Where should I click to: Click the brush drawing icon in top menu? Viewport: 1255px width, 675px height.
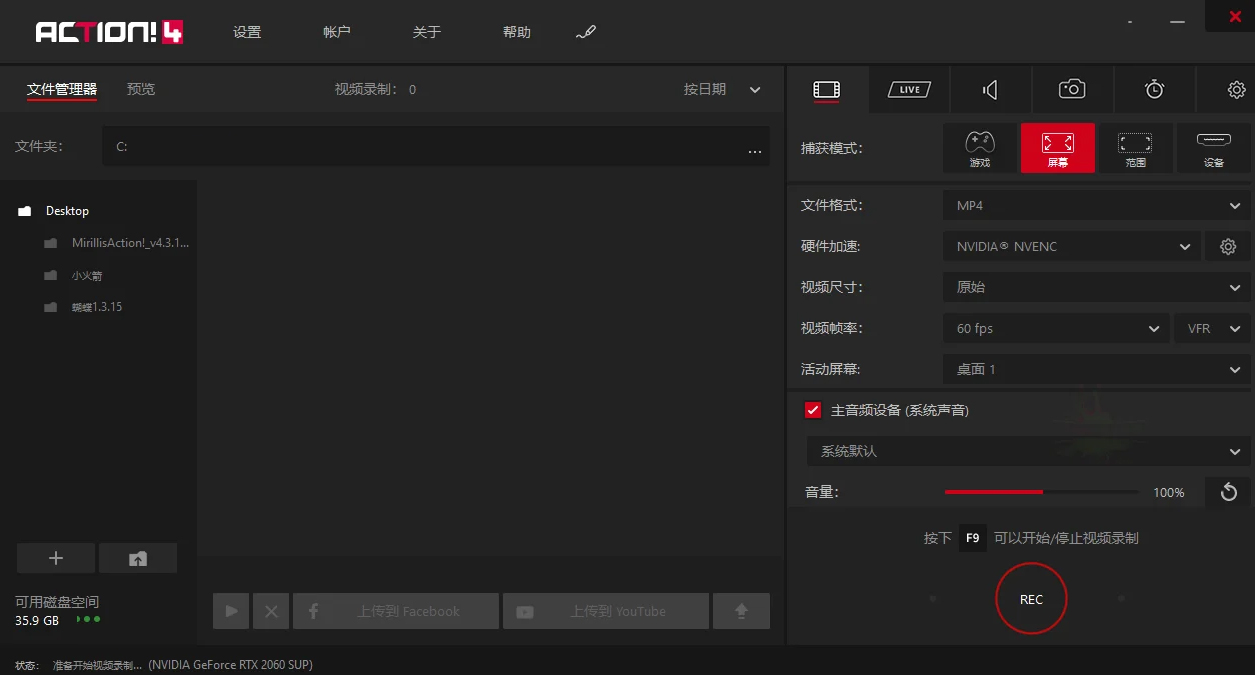pyautogui.click(x=586, y=32)
